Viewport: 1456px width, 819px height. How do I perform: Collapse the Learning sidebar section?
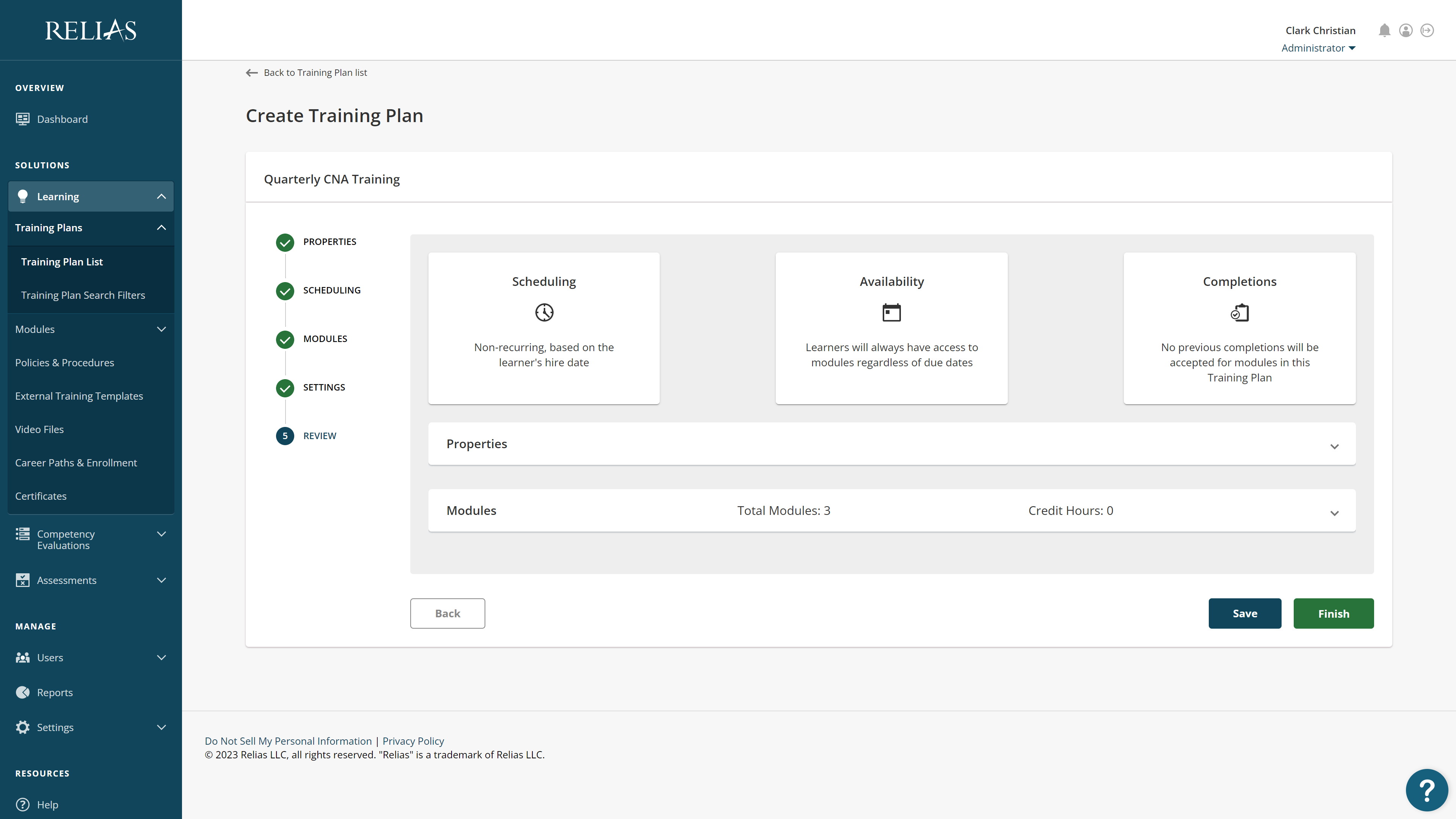tap(161, 196)
